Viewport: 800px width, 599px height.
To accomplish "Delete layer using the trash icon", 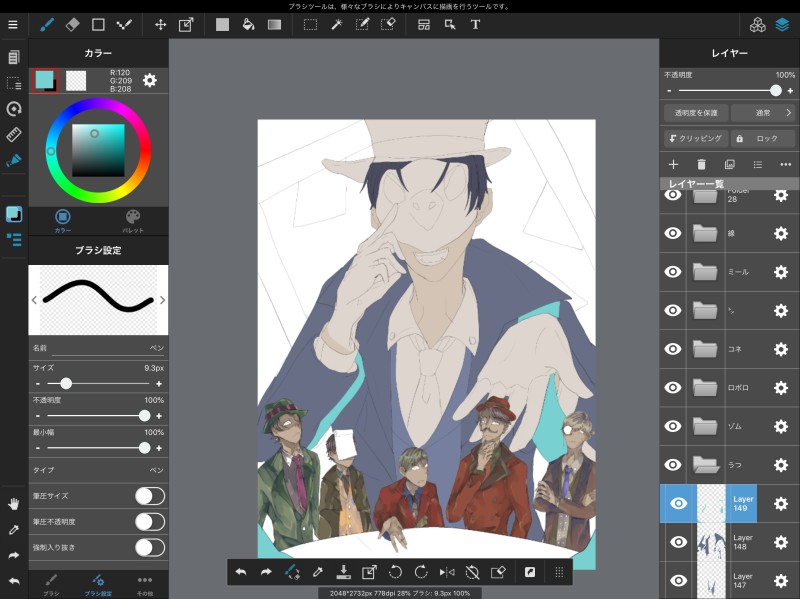I will 701,164.
